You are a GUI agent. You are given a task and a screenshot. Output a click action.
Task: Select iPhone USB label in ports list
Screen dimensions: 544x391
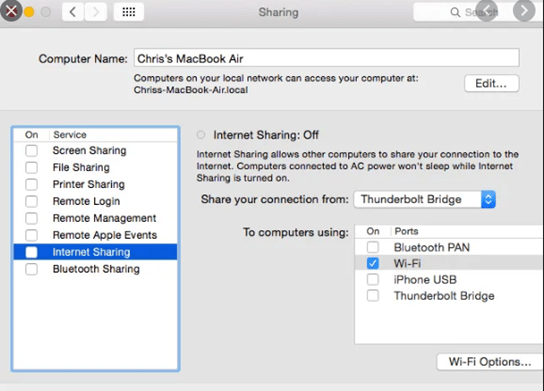(425, 280)
